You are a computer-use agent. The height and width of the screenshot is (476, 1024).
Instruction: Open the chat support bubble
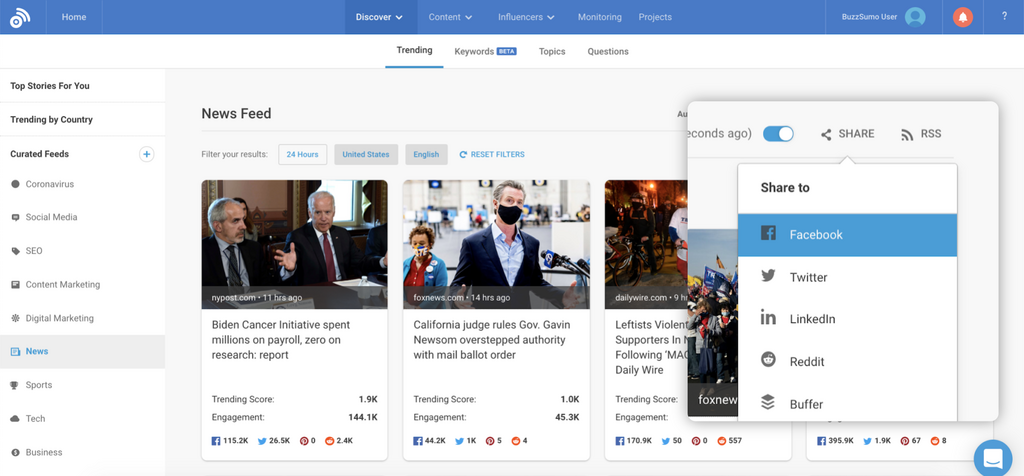tap(992, 458)
